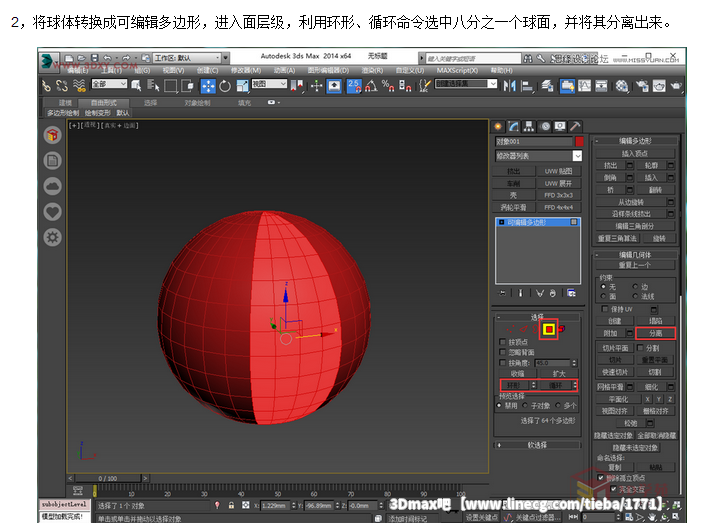
Task: Collapse the 编辑几何体 rollout
Action: coord(635,255)
